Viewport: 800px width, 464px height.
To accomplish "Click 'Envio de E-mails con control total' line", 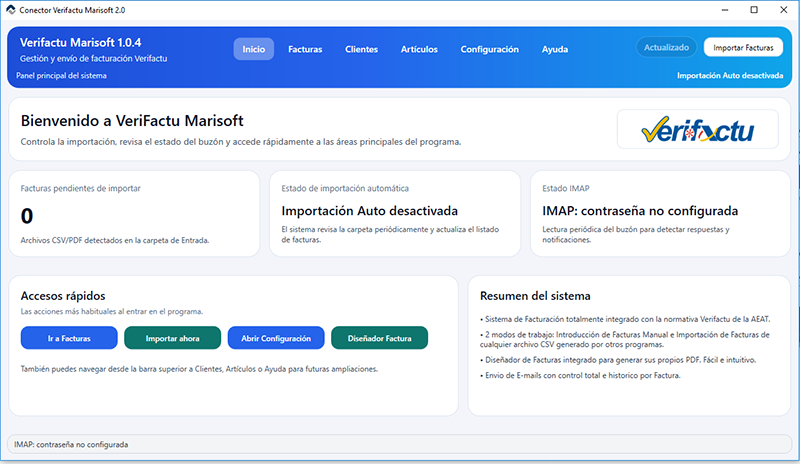I will [x=580, y=375].
